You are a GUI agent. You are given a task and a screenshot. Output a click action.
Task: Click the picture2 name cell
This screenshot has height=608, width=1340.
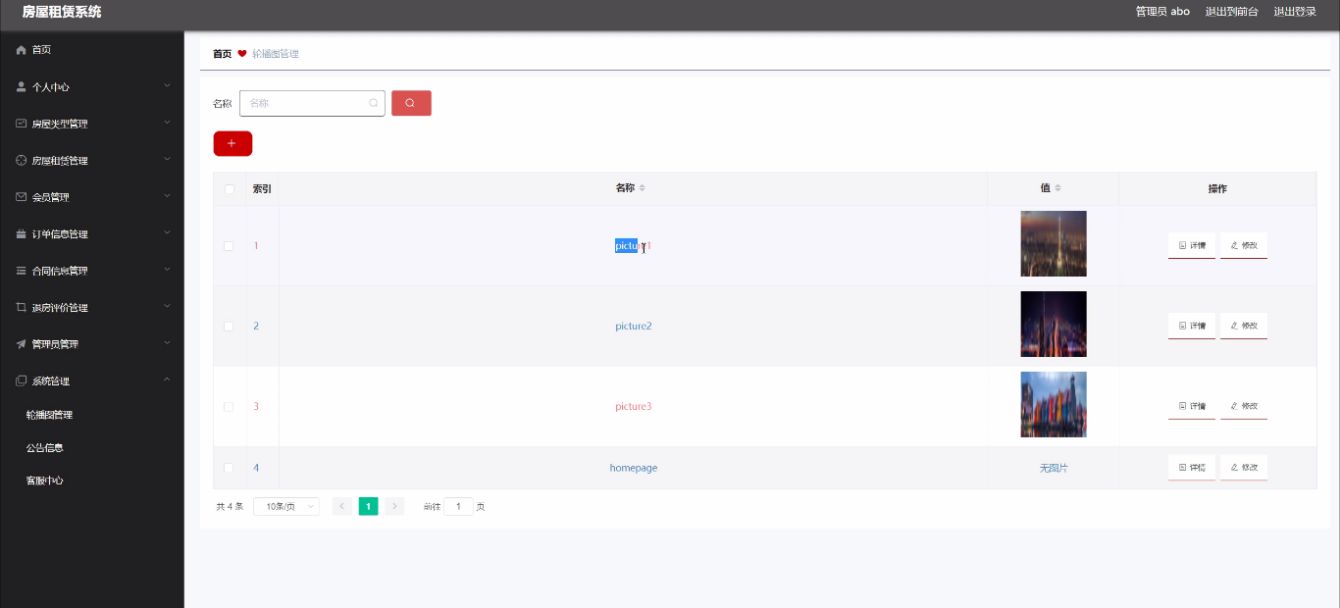tap(633, 326)
